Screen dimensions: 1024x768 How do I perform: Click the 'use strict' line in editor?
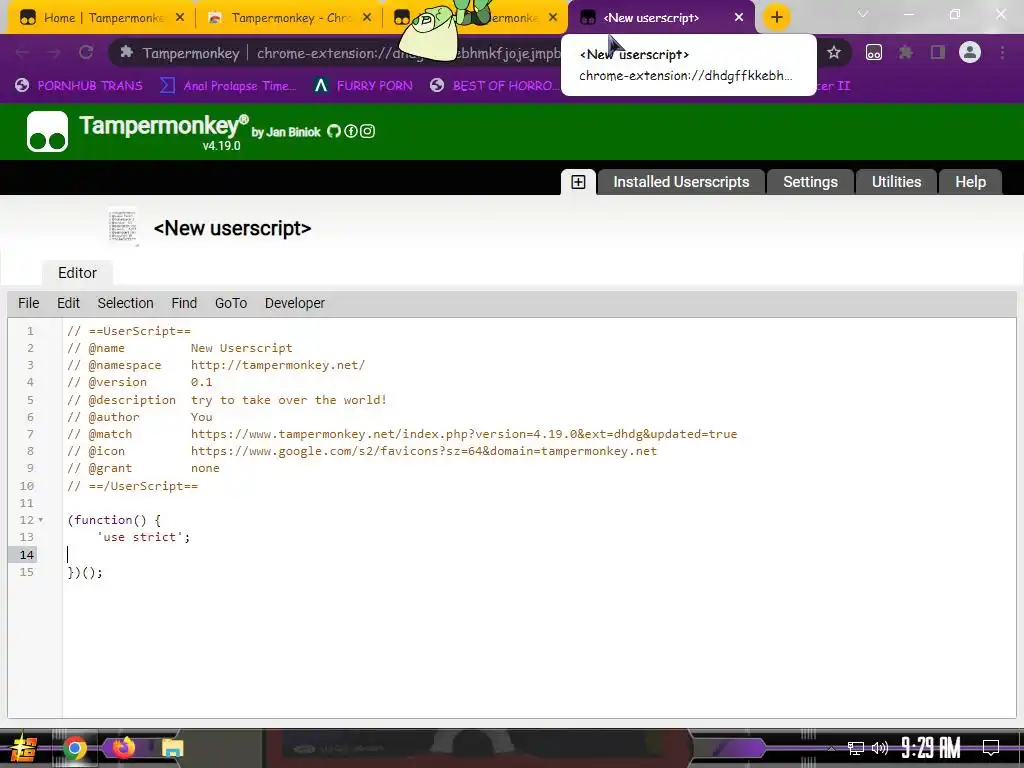point(143,537)
